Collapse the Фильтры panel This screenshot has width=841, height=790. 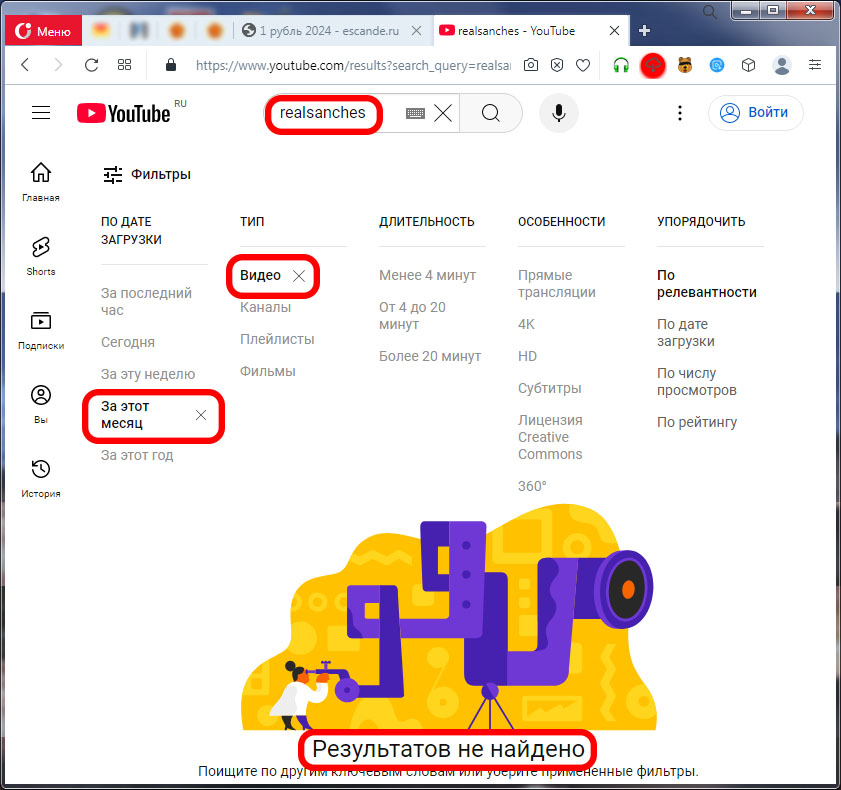coord(147,174)
